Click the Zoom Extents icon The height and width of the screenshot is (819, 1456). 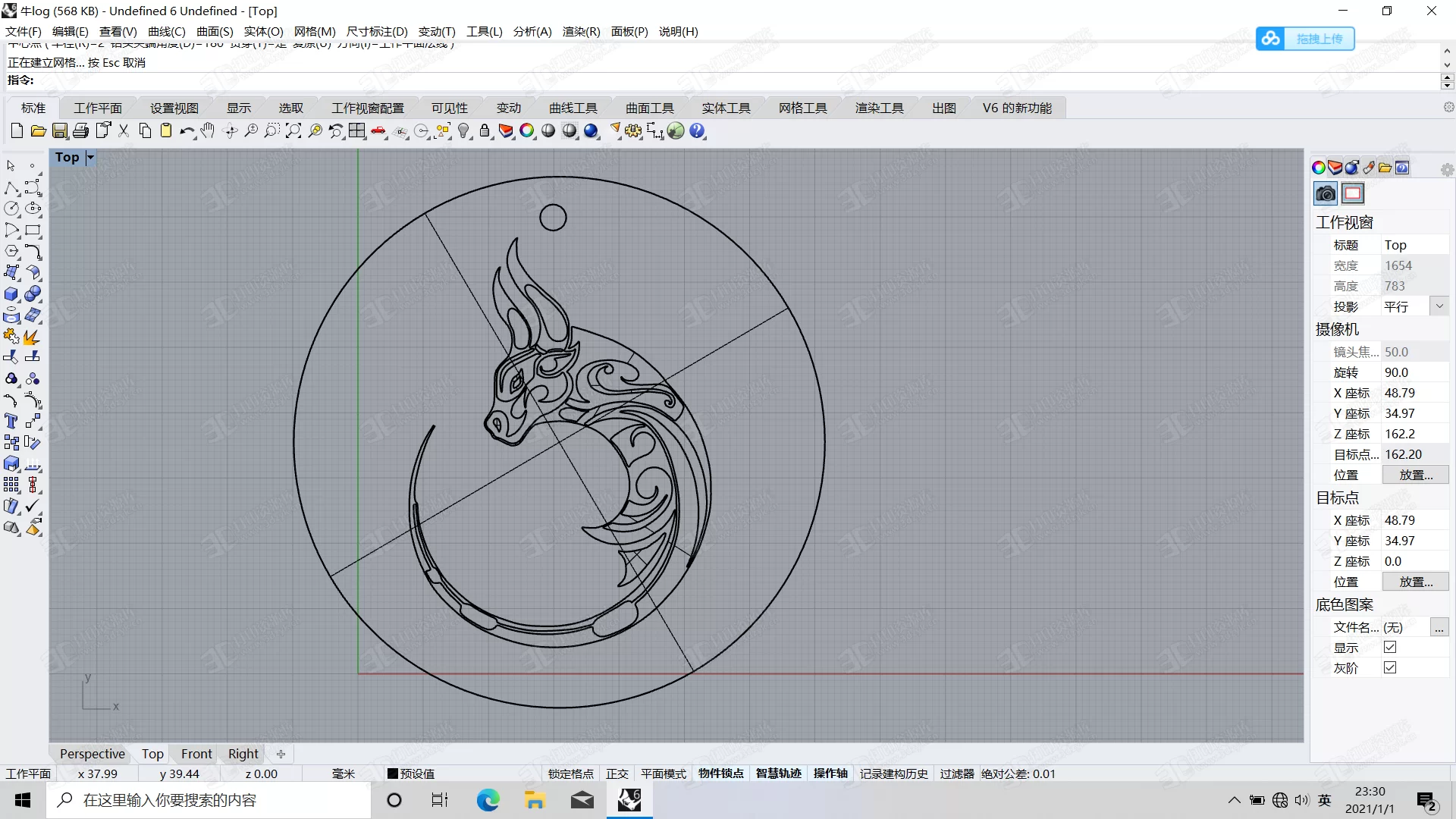pyautogui.click(x=293, y=131)
